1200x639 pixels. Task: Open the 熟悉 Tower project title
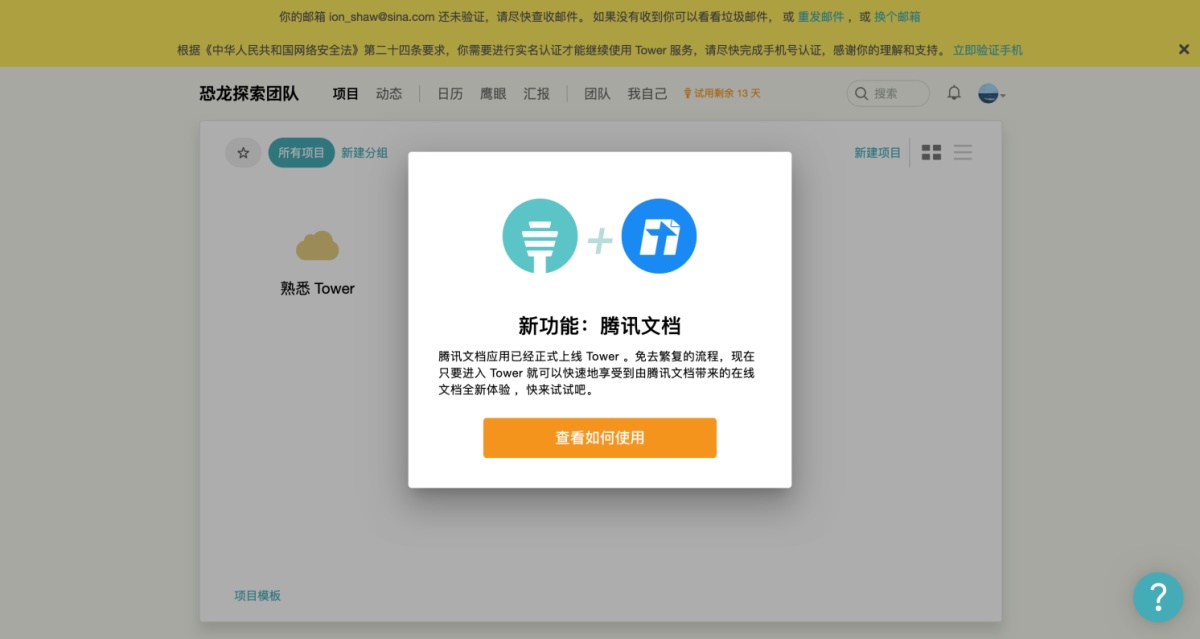pyautogui.click(x=317, y=288)
